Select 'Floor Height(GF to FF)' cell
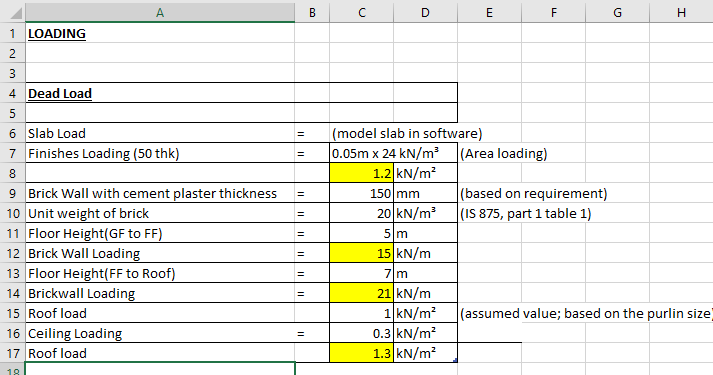The image size is (713, 375). click(x=160, y=233)
